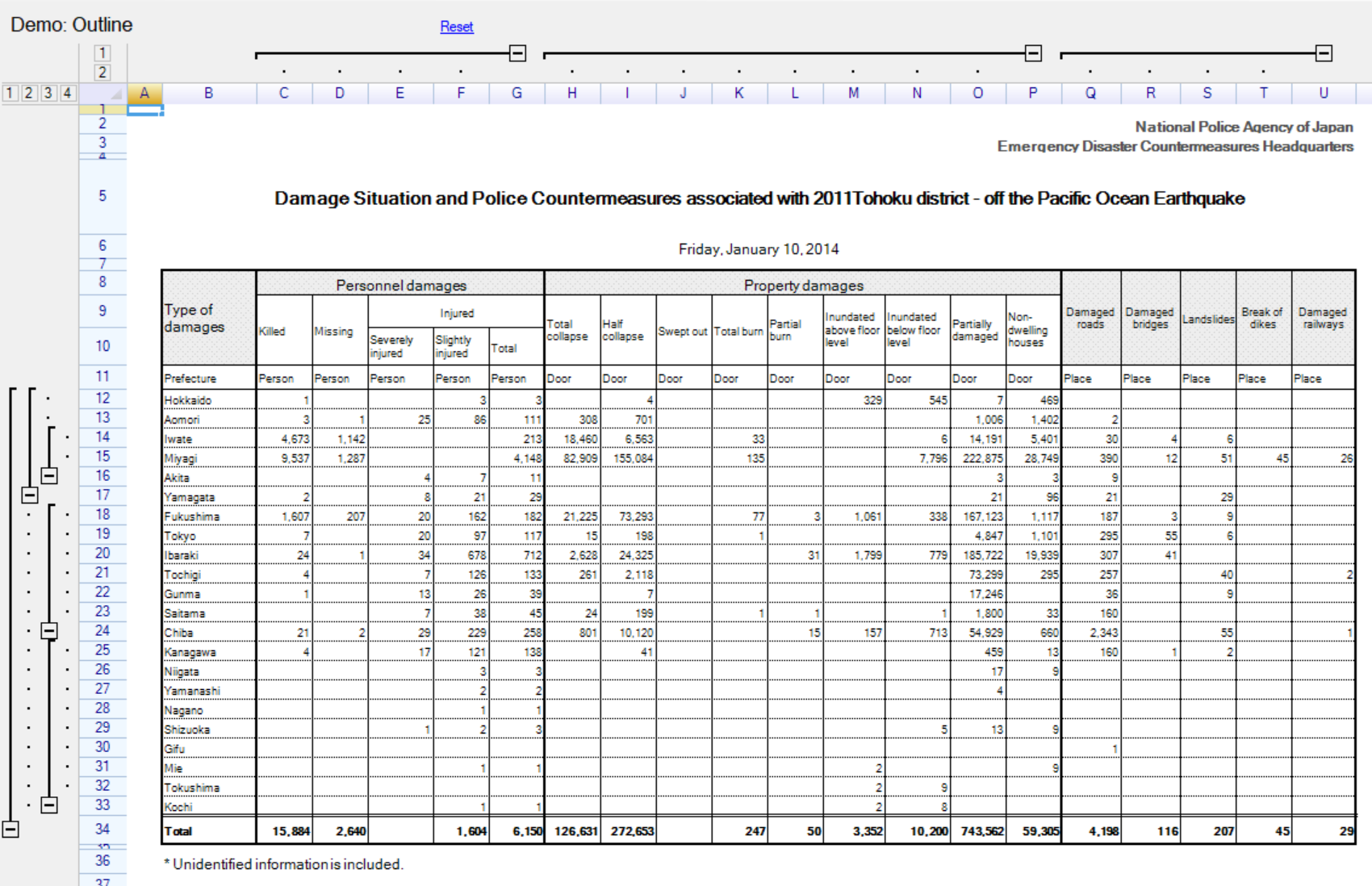Screen dimensions: 1372x886
Task: Click the 'Hokkaido' prefecture cell
Action: tap(209, 399)
